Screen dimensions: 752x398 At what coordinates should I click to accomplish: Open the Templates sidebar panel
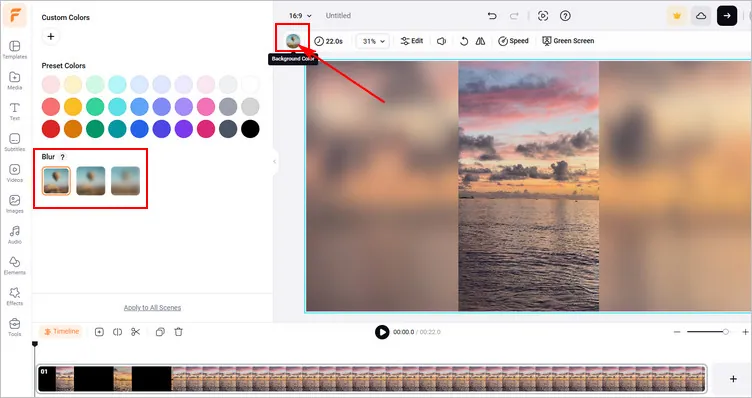[x=15, y=50]
